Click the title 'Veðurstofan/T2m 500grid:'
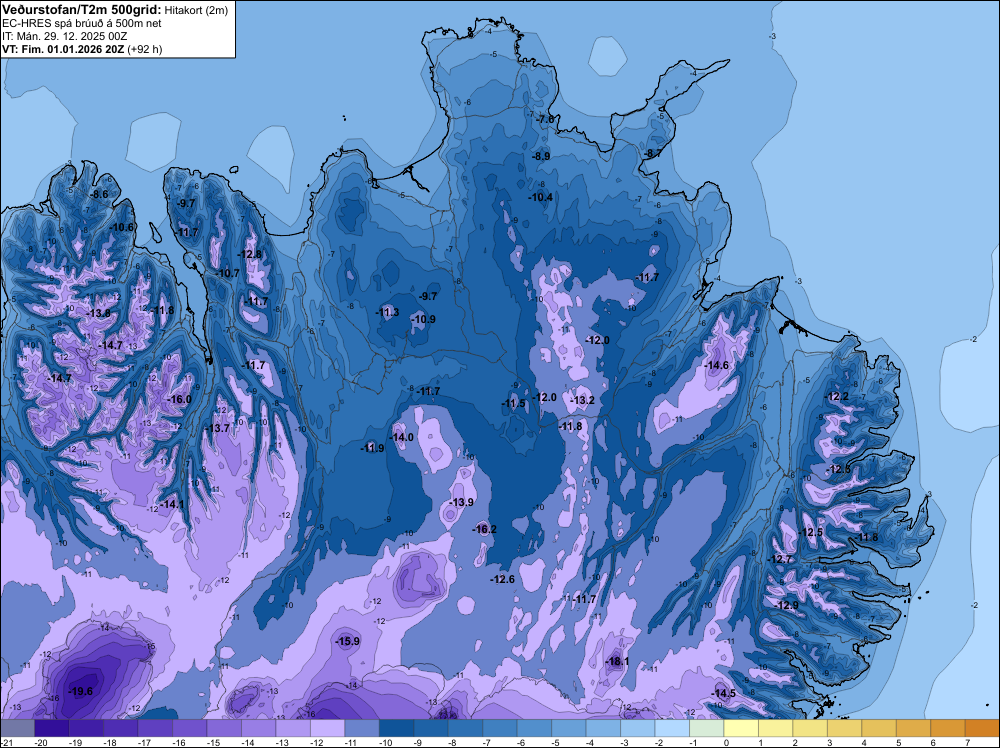 (81, 9)
